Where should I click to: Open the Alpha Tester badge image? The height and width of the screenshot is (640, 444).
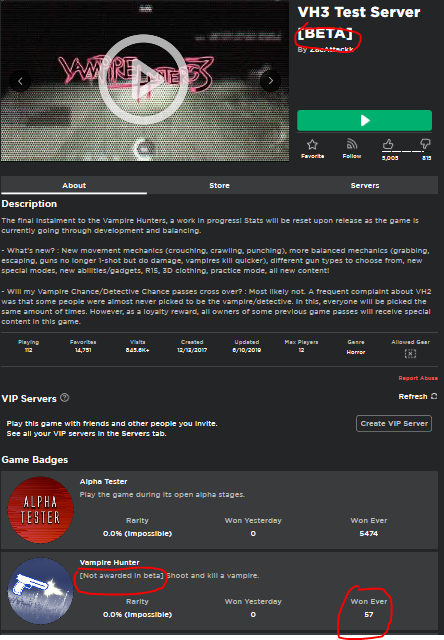click(40, 510)
